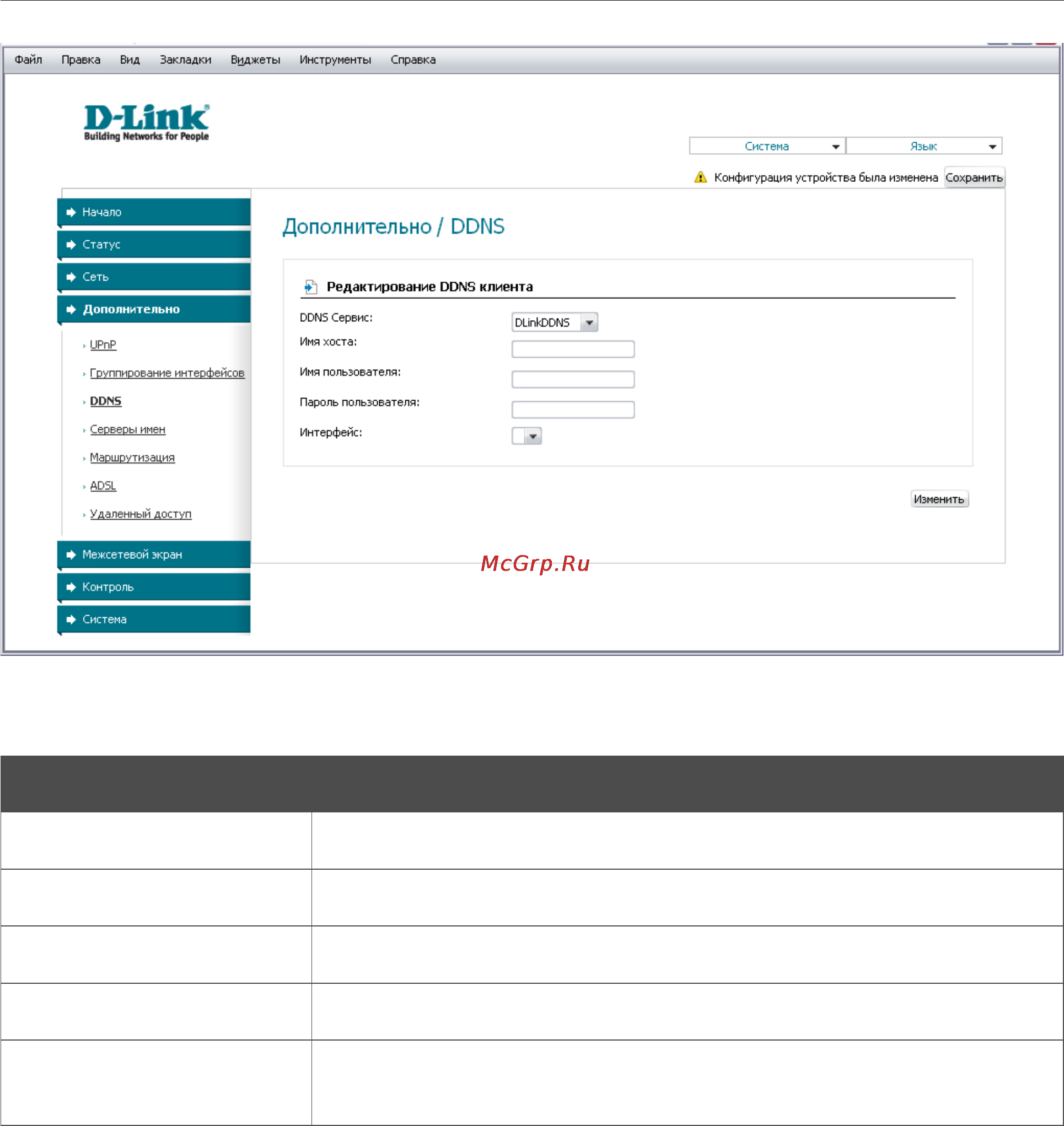Open the Справка menu
Image resolution: width=1064 pixels, height=1126 pixels.
pos(413,60)
